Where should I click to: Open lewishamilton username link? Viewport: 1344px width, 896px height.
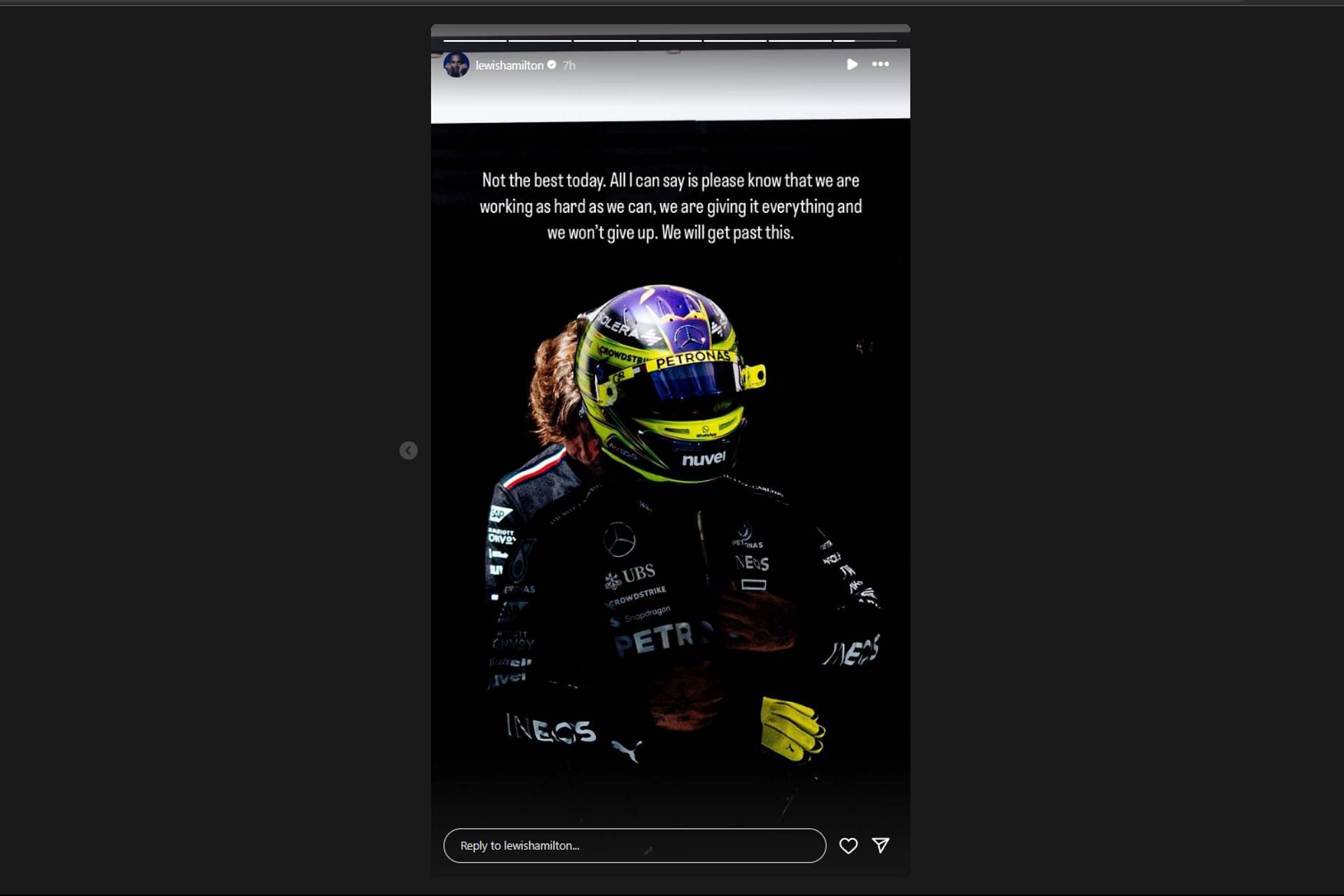point(509,65)
